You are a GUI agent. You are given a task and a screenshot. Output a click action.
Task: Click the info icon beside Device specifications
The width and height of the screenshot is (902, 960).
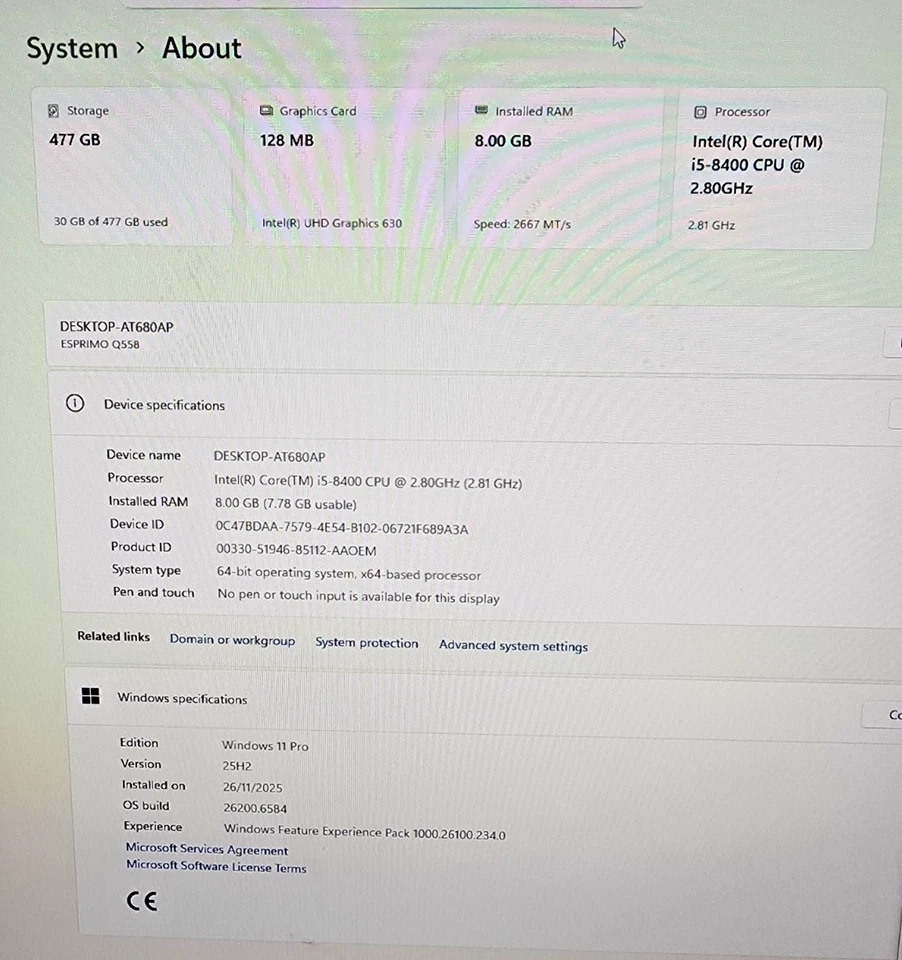(x=75, y=403)
